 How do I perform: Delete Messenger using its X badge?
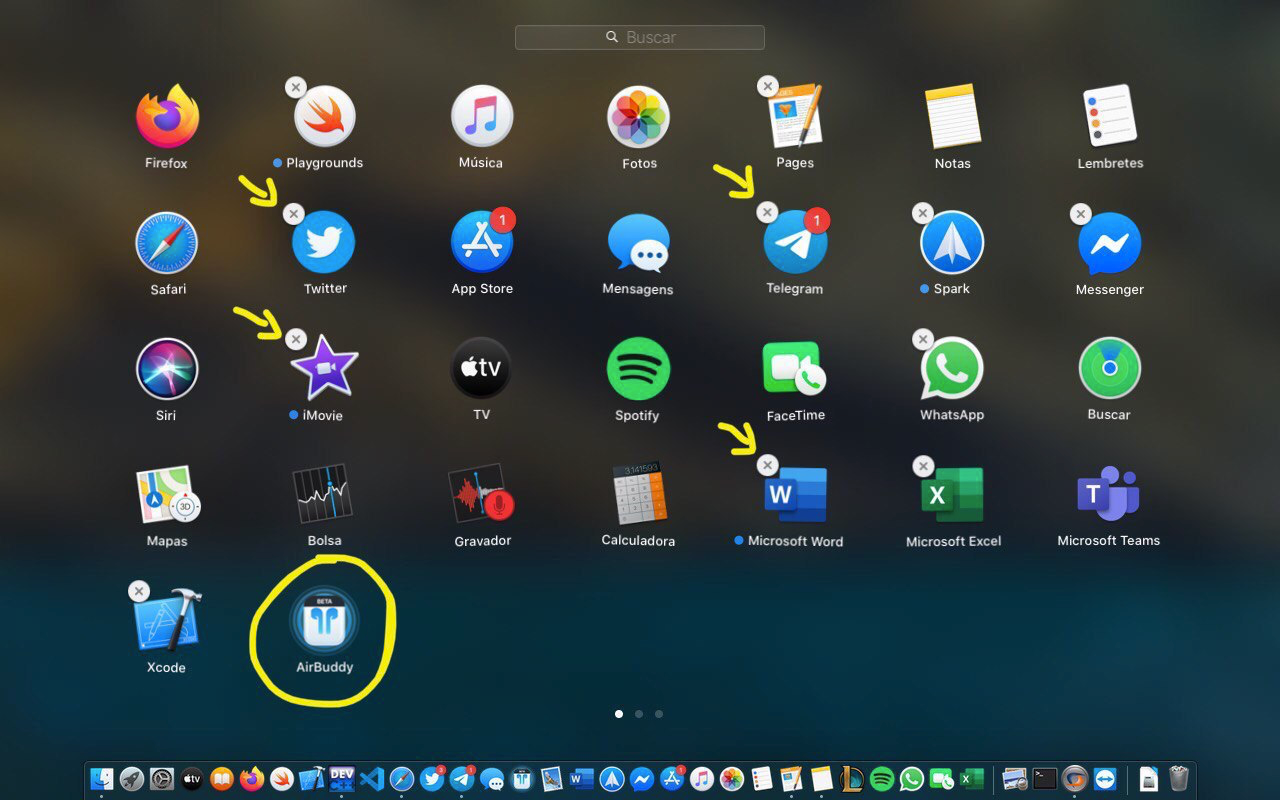[1080, 214]
